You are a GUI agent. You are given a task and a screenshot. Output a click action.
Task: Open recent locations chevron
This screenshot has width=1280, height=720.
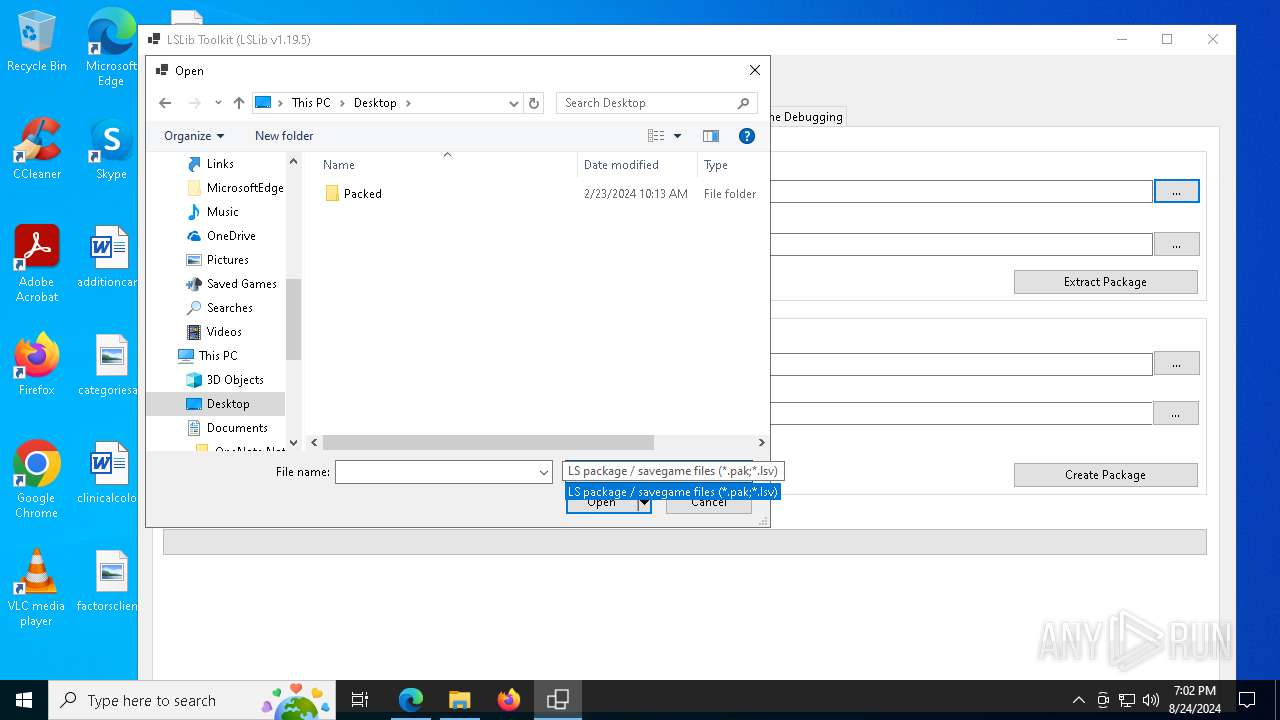click(218, 103)
